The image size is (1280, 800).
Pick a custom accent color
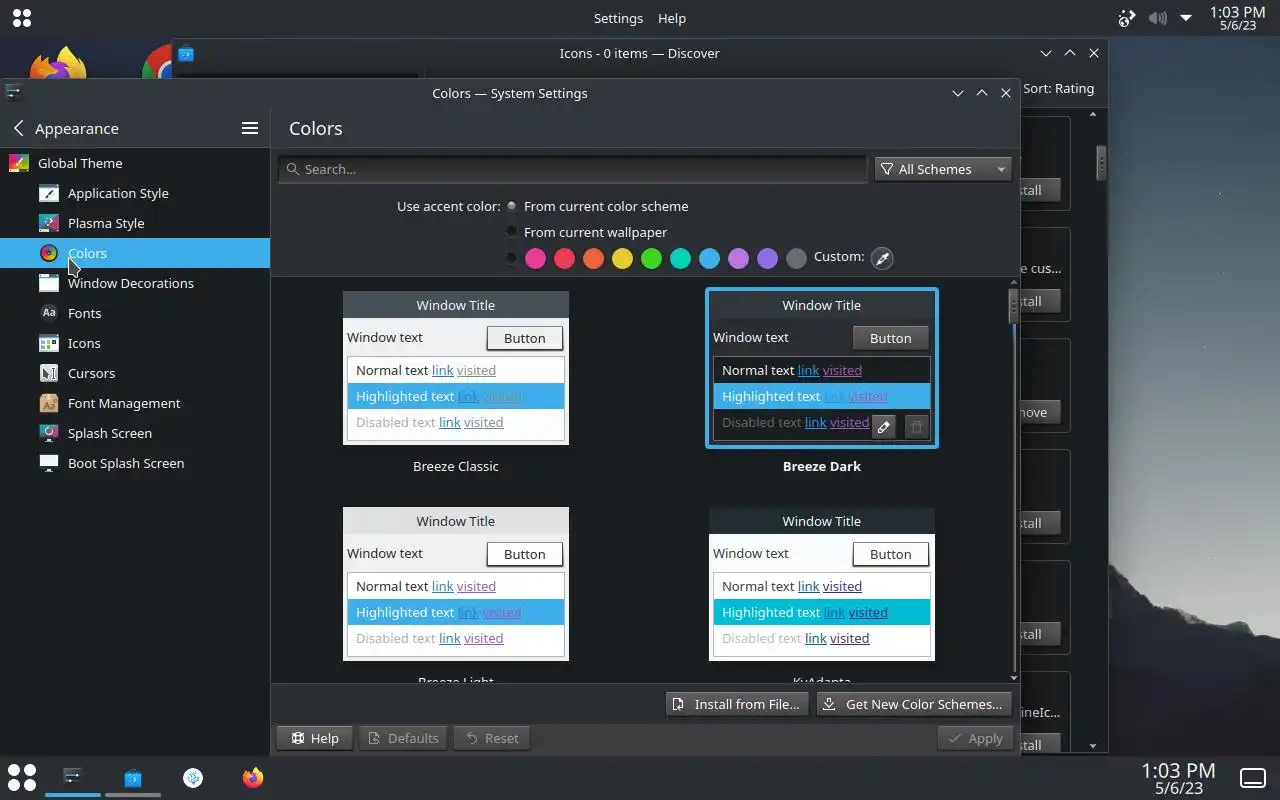click(x=881, y=258)
